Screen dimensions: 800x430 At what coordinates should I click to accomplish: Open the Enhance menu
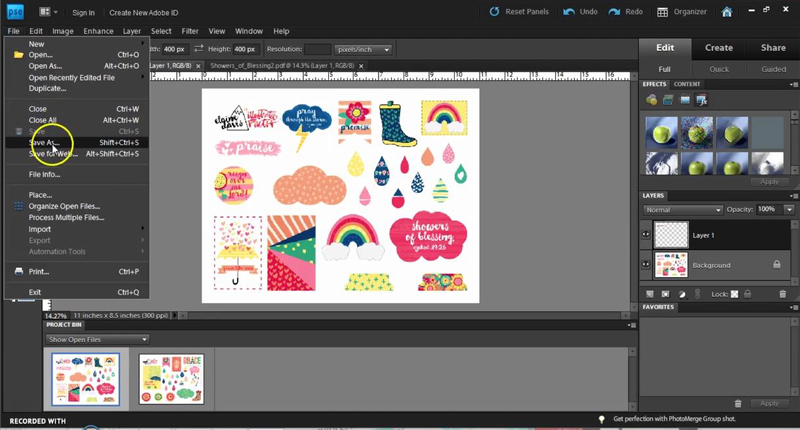click(x=98, y=31)
